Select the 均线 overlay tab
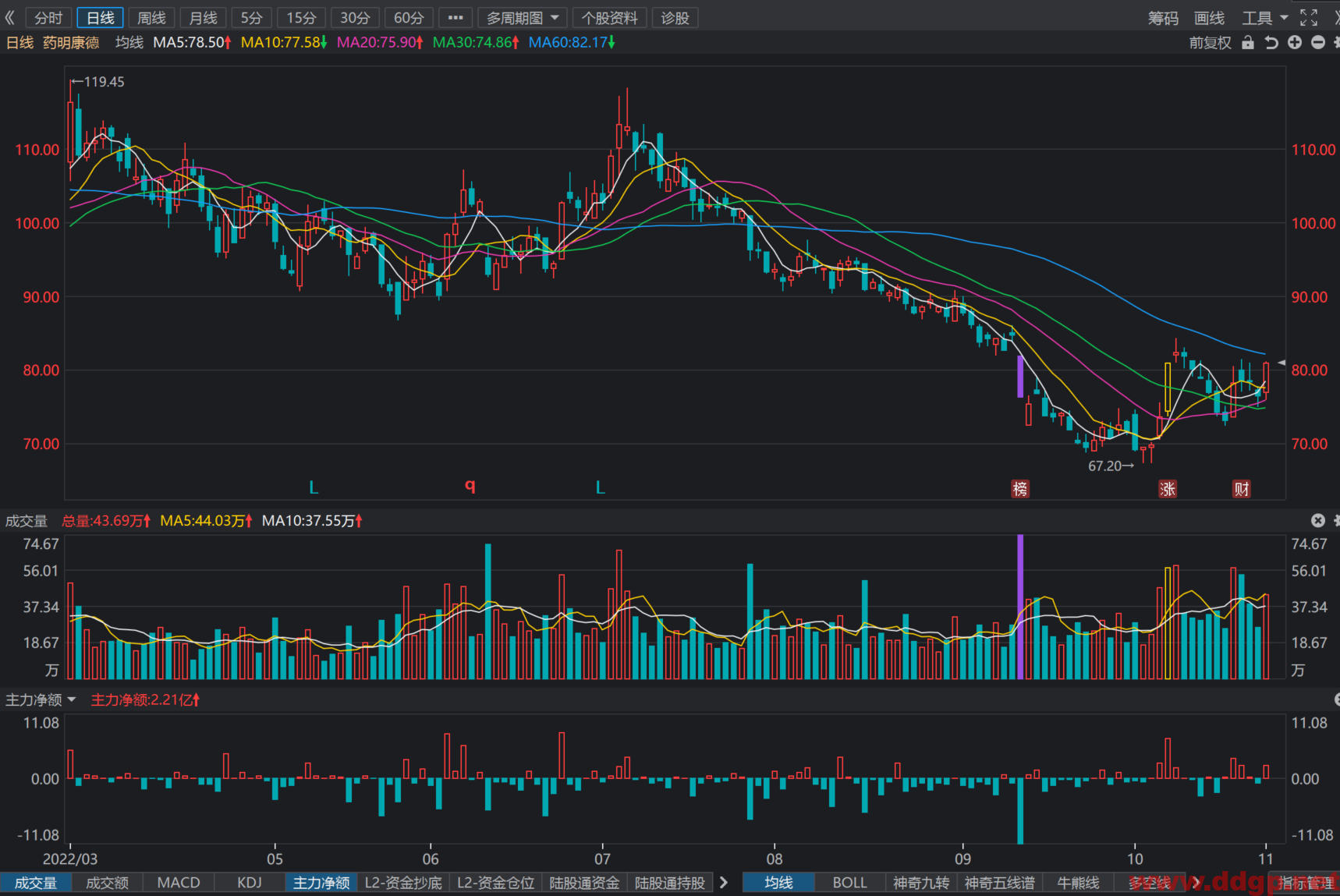The image size is (1340, 896). coord(778,882)
